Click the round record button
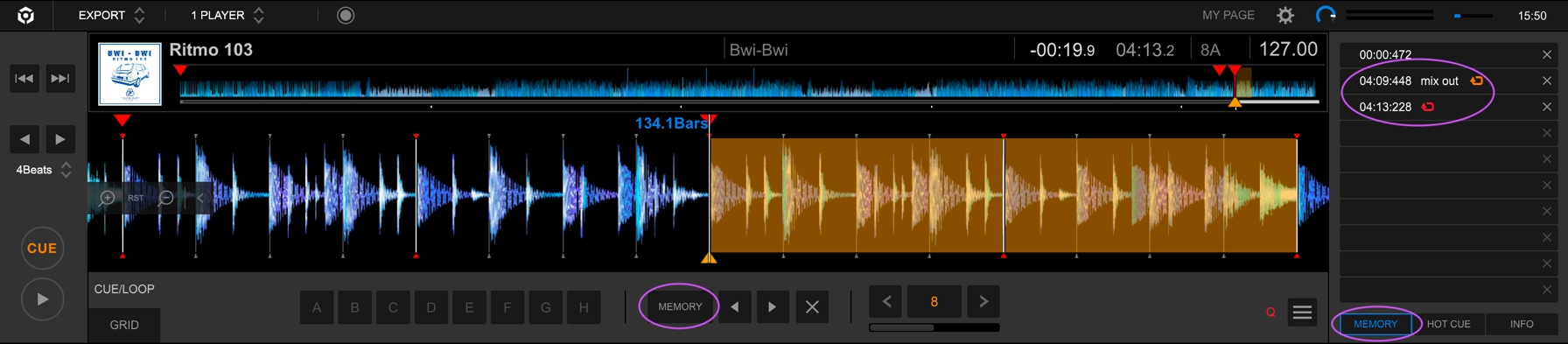Viewport: 1568px width, 344px height. point(346,15)
